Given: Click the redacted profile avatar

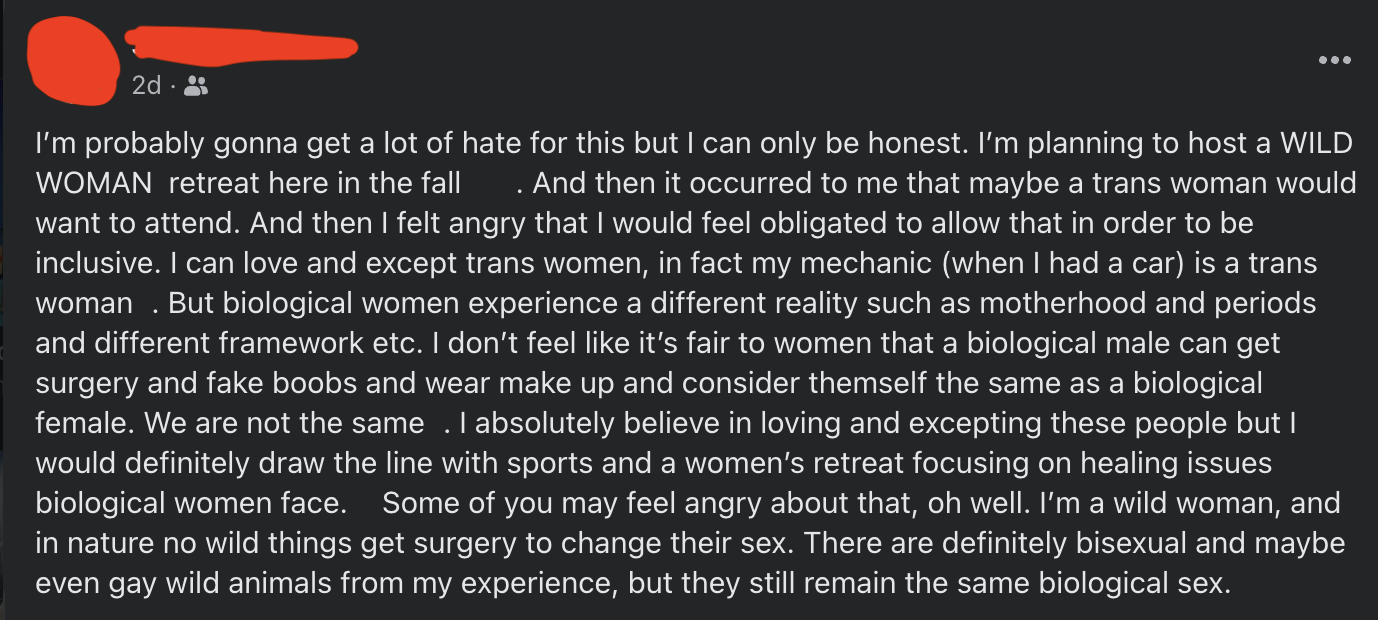Looking at the screenshot, I should pos(73,60).
